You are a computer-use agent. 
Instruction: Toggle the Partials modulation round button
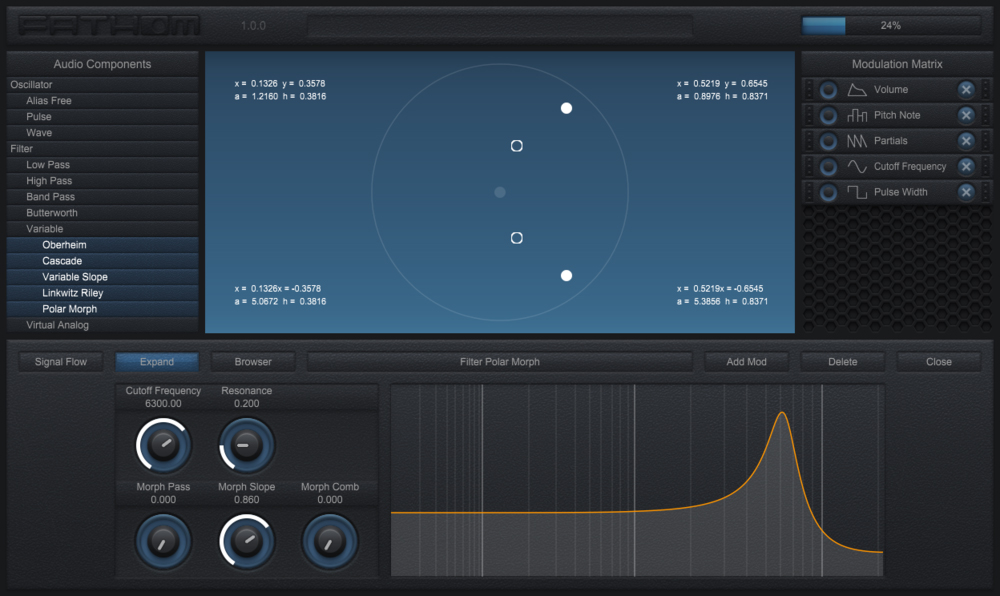(x=828, y=141)
